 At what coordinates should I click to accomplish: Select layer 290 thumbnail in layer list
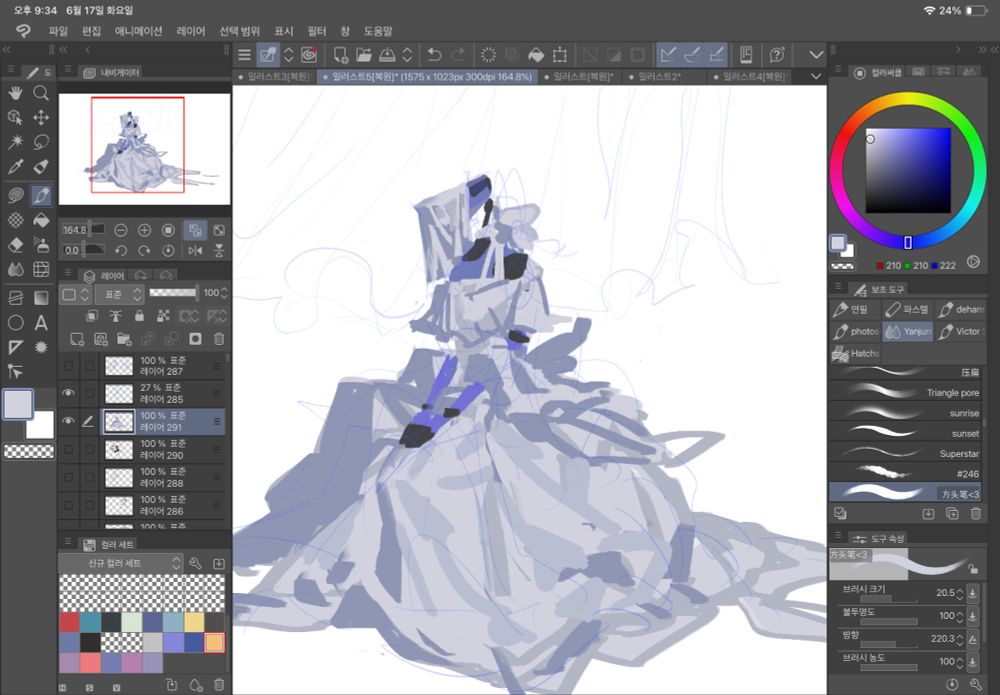click(119, 450)
